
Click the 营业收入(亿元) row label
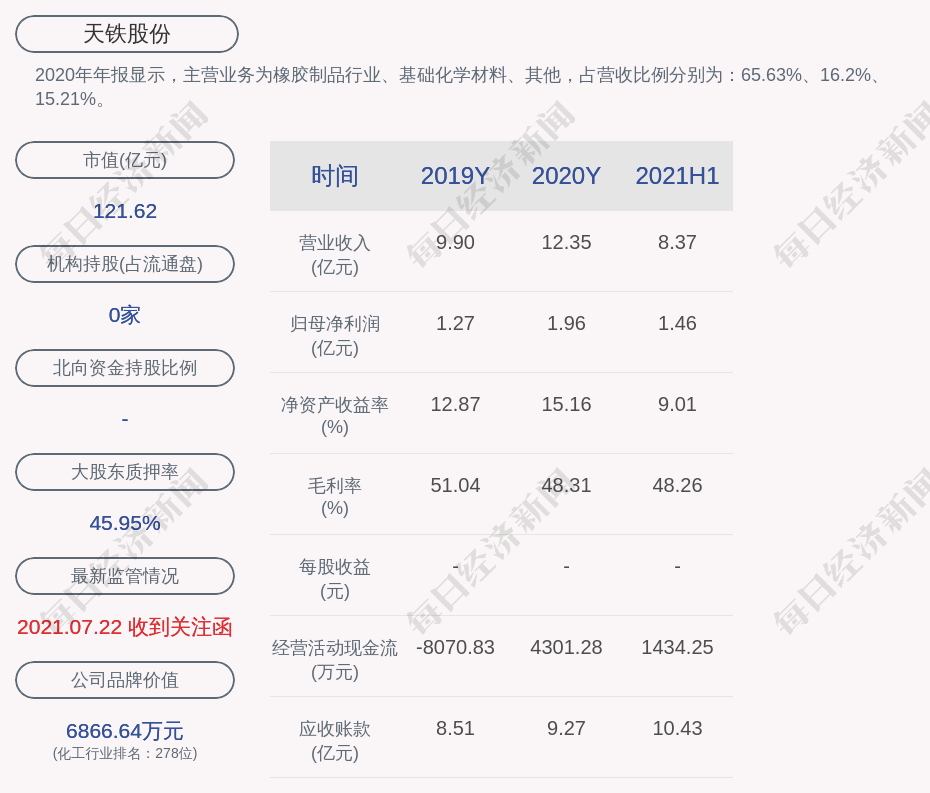(335, 255)
